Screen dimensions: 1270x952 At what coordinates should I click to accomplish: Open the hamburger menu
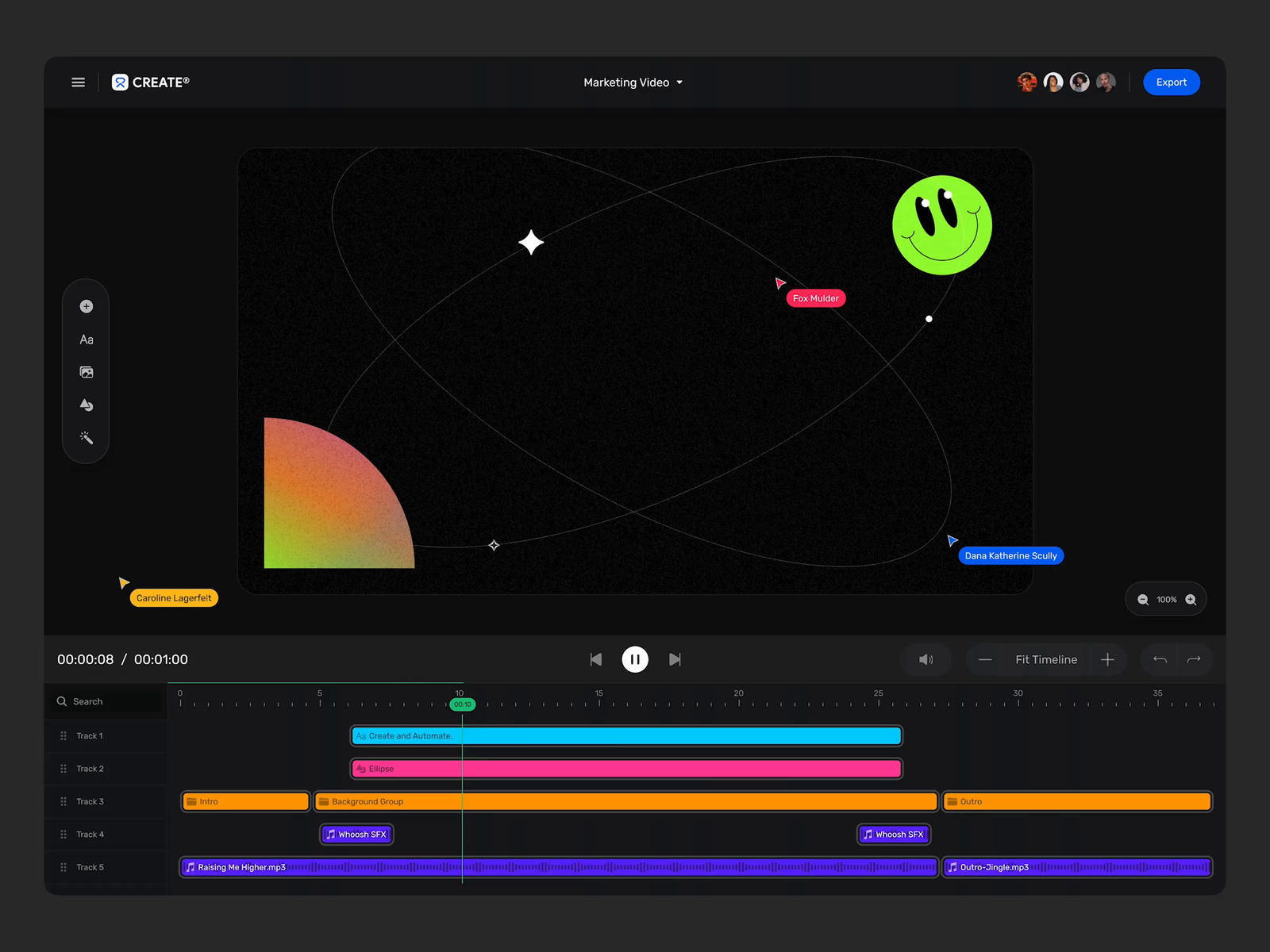point(78,82)
